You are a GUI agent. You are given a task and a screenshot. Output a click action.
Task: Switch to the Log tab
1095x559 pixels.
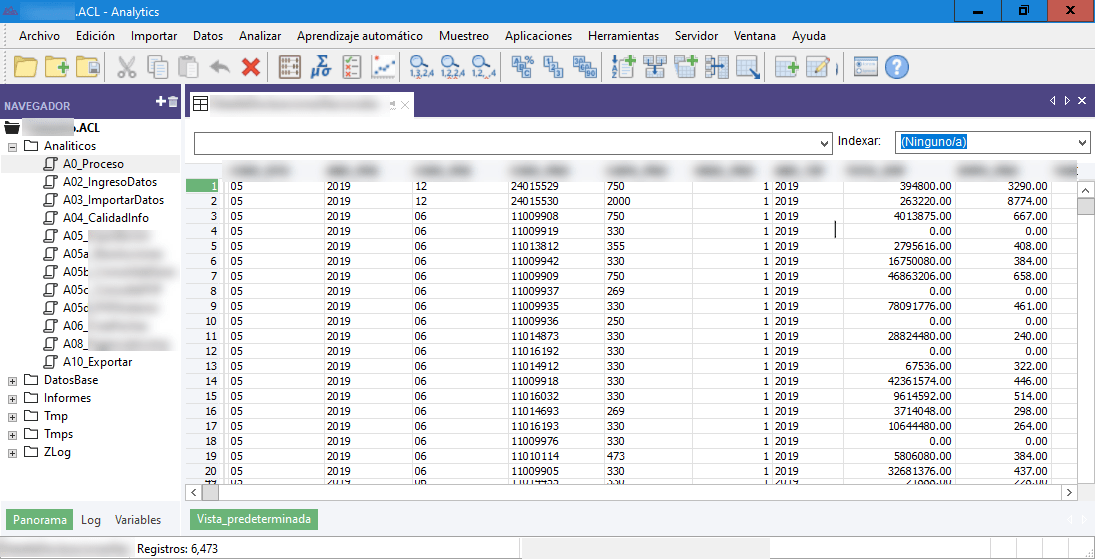[x=91, y=520]
